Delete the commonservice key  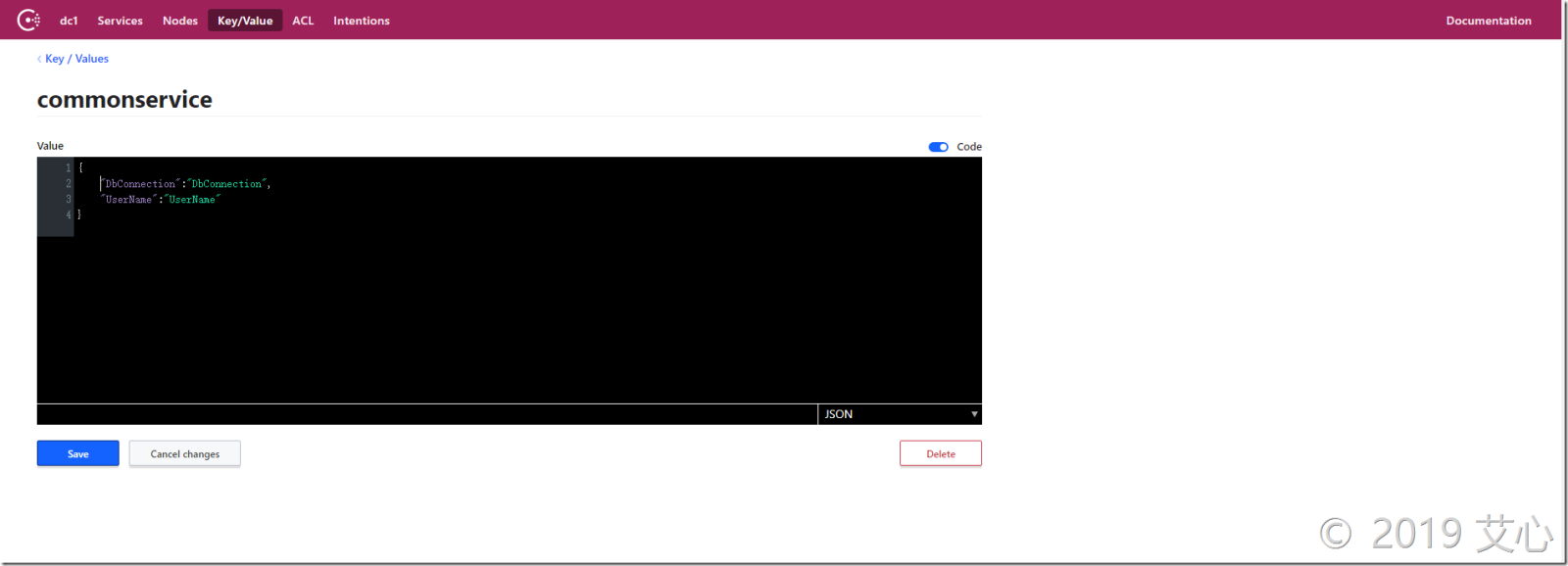(x=940, y=453)
